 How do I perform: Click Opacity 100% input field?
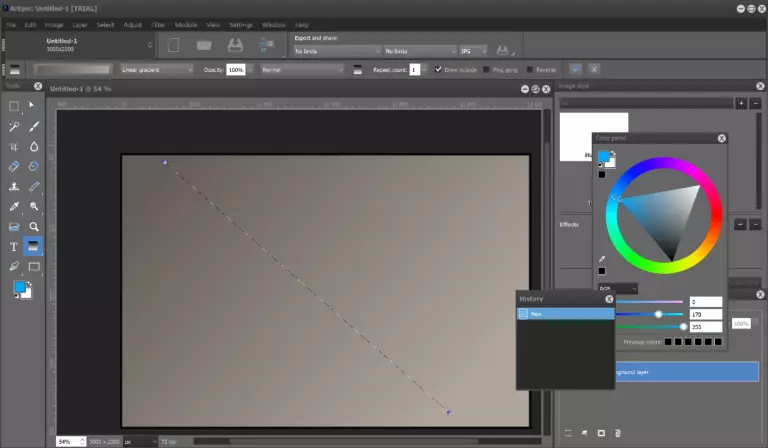236,70
